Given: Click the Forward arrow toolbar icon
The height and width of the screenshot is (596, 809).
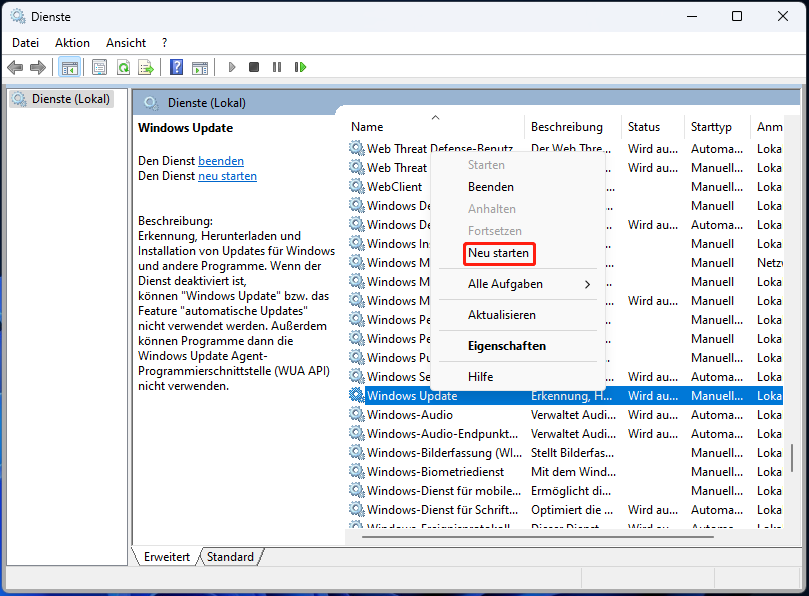Looking at the screenshot, I should coord(38,67).
